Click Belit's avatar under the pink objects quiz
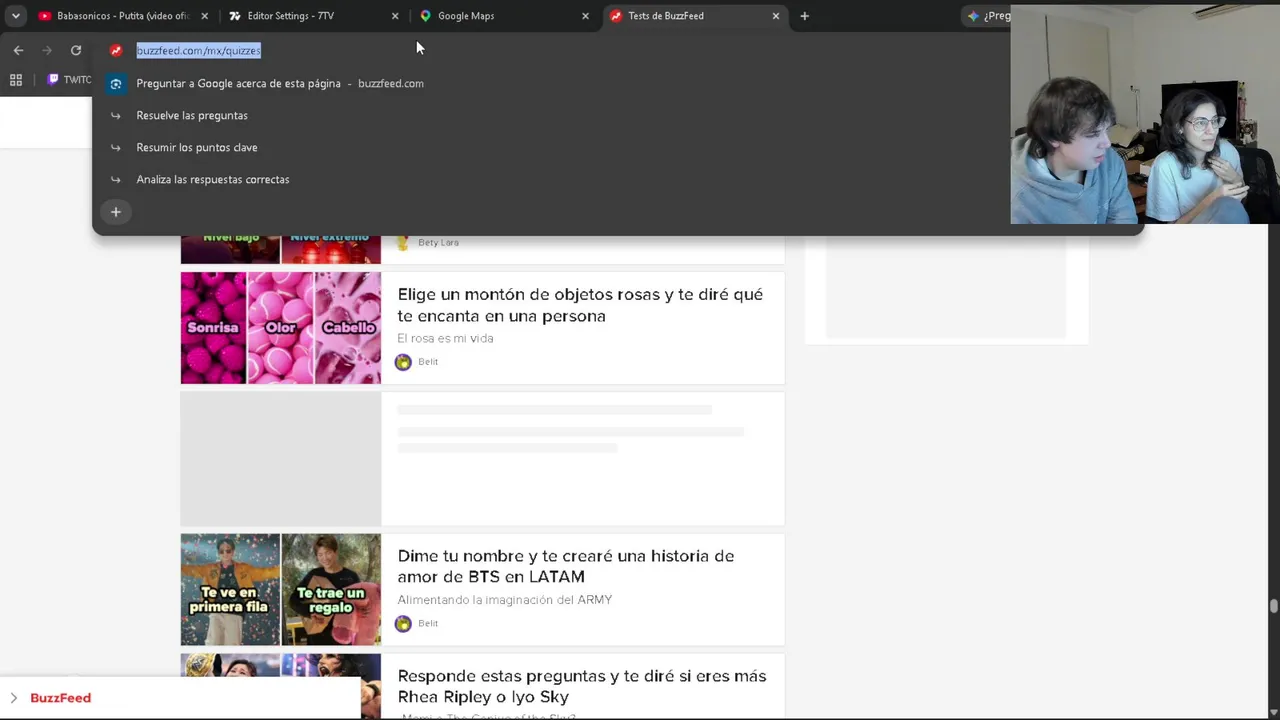1280x720 pixels. click(403, 362)
